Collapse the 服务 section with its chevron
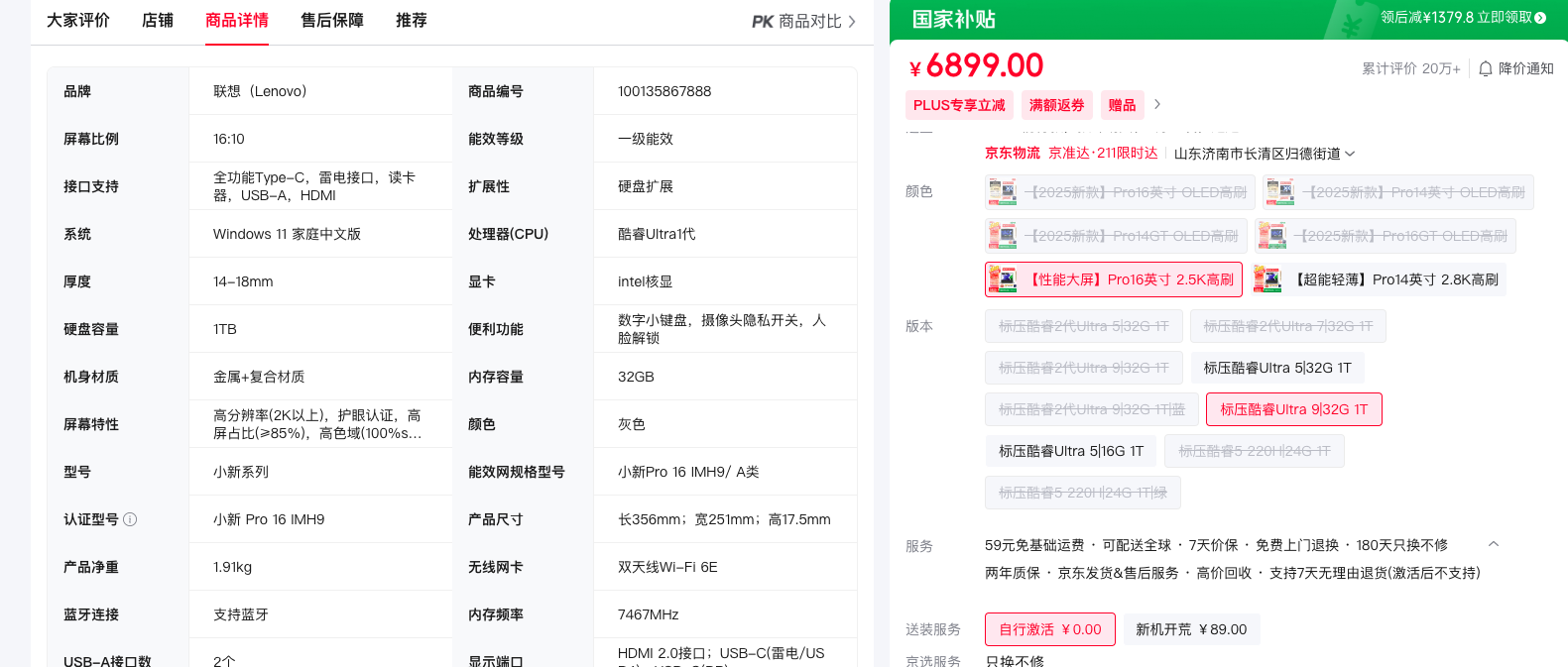Screen dimensions: 1568x667 pos(1494,544)
